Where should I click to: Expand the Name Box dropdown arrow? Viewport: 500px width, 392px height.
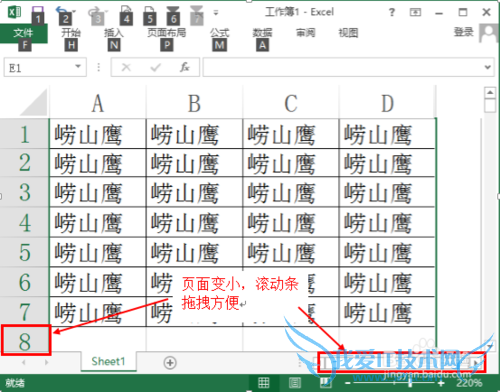pyautogui.click(x=78, y=67)
